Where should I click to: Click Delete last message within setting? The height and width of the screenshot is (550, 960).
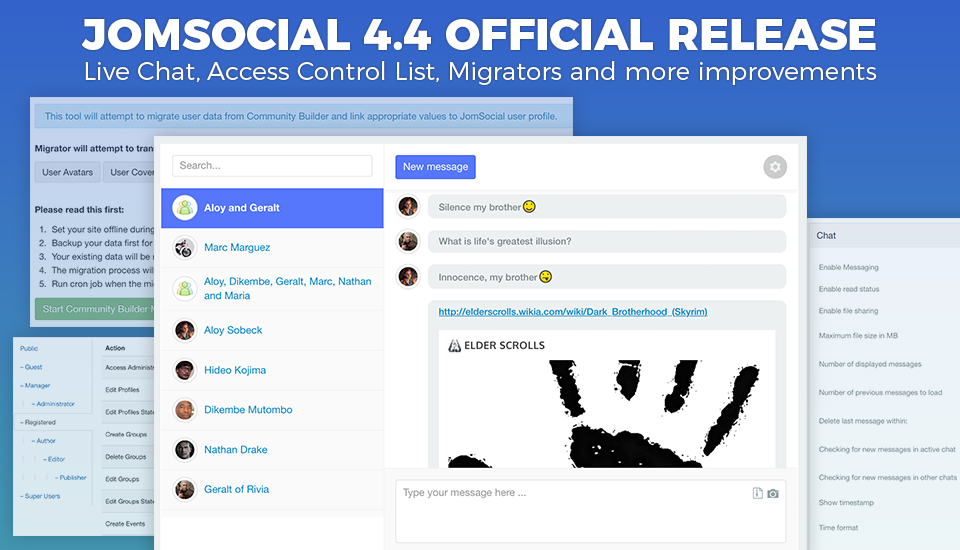[863, 421]
